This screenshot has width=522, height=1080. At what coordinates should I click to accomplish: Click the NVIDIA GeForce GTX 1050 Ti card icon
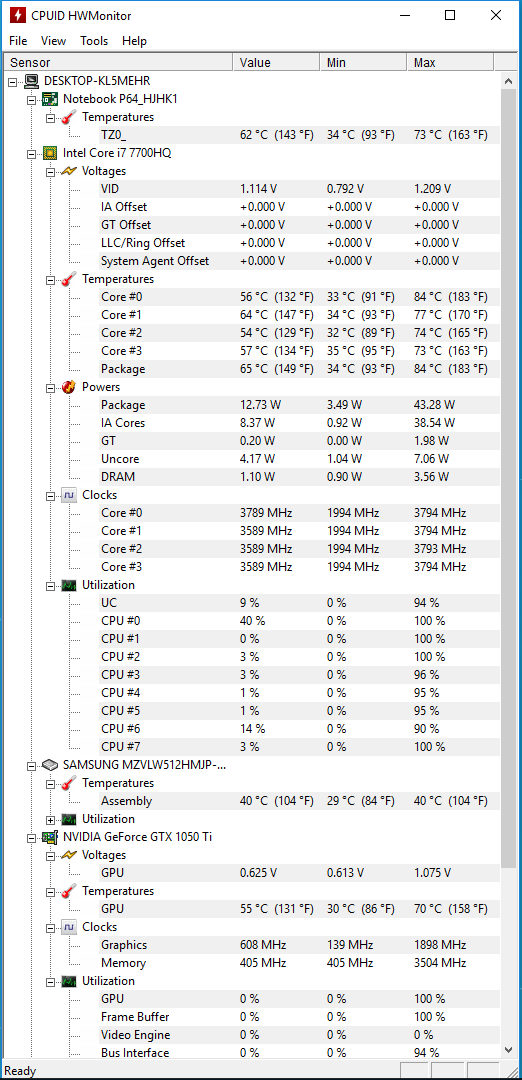tap(50, 837)
